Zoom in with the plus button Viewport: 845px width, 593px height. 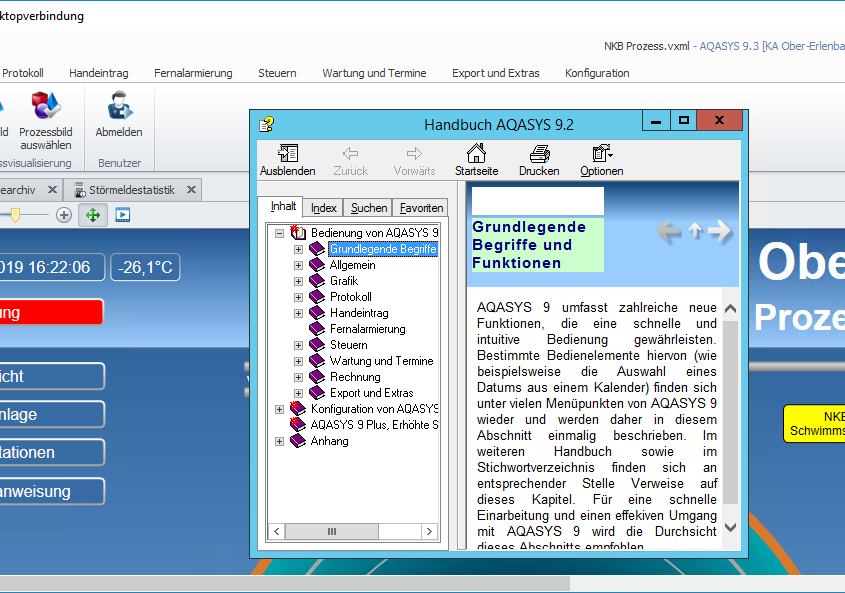tap(64, 215)
